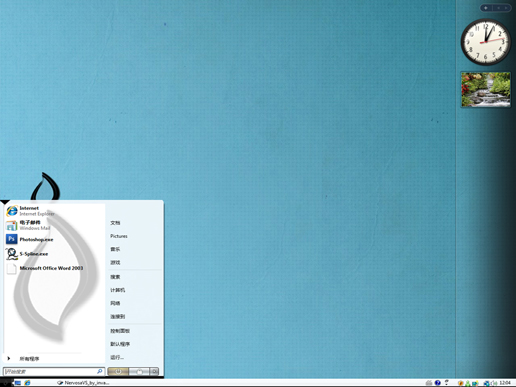Click the sidebar next gadgets arrow
Image resolution: width=516 pixels, height=387 pixels.
coord(506,7)
